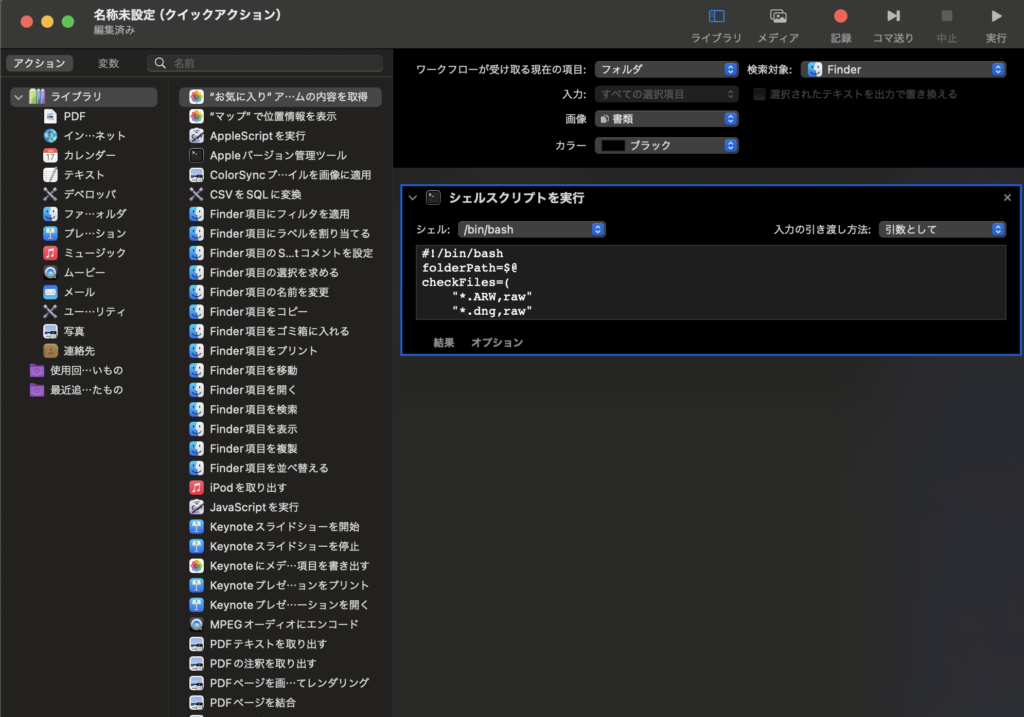Open the 検索対象 Finder dropdown
Viewport: 1024px width, 717px height.
pyautogui.click(x=903, y=69)
